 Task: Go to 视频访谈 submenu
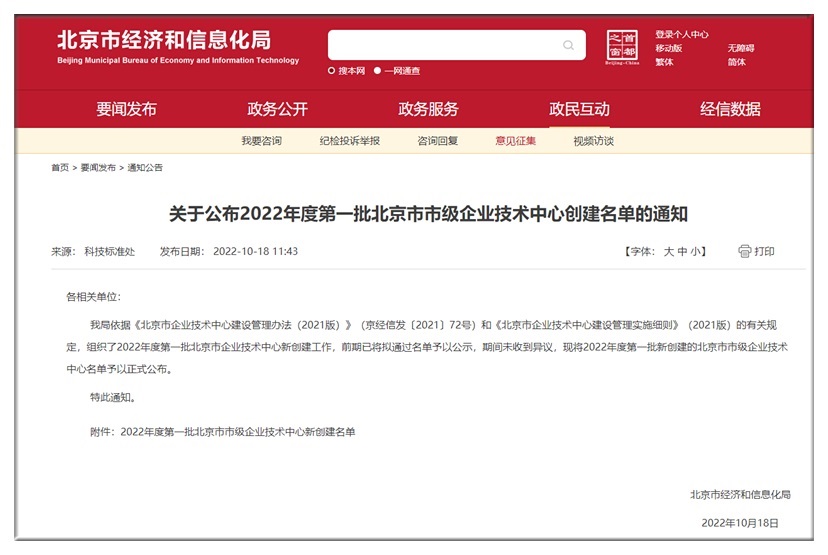coord(594,141)
